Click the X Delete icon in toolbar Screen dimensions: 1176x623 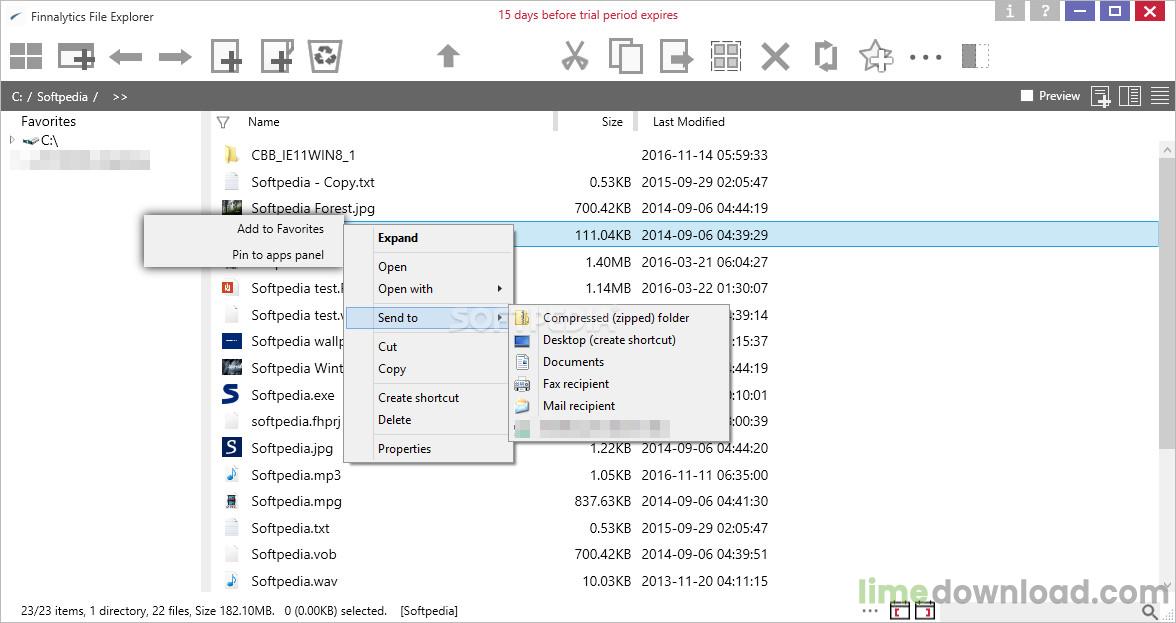point(776,57)
